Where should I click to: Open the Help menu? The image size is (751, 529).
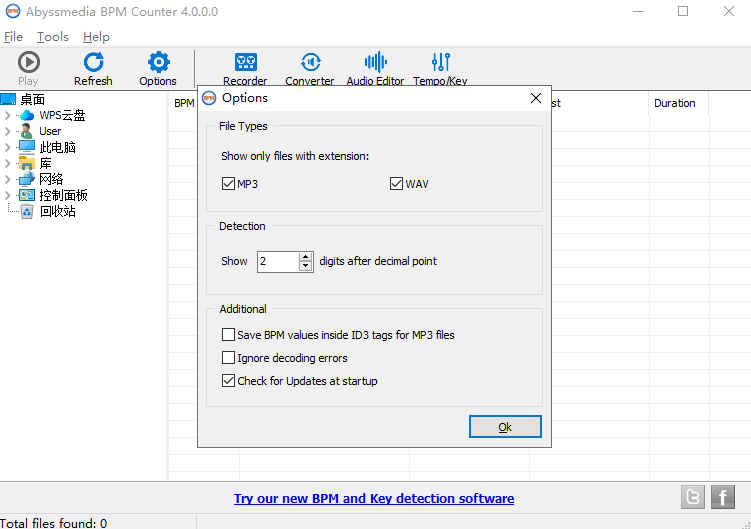(96, 37)
